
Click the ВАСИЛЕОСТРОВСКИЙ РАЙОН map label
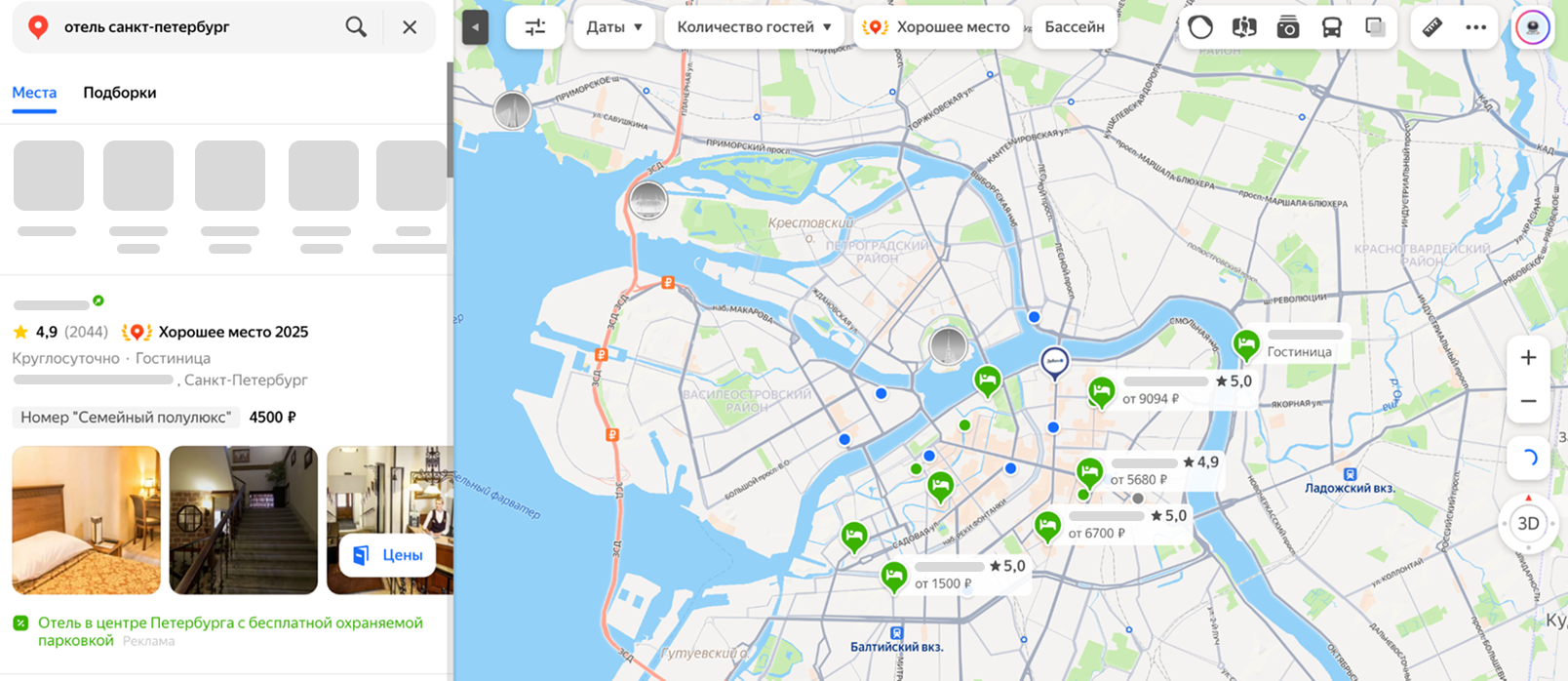coord(747,400)
